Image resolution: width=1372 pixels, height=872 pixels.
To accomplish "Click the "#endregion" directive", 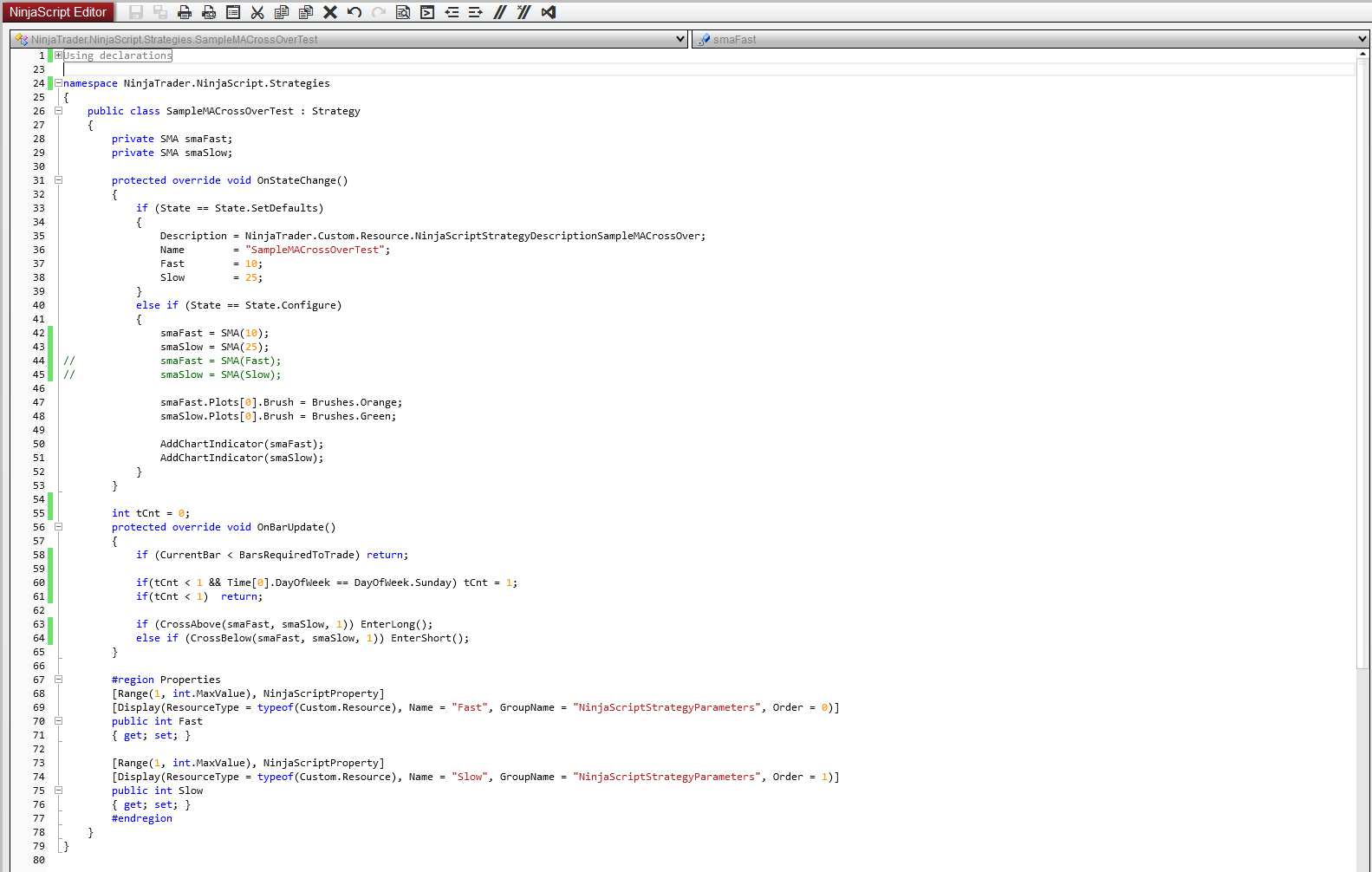I will coord(142,818).
